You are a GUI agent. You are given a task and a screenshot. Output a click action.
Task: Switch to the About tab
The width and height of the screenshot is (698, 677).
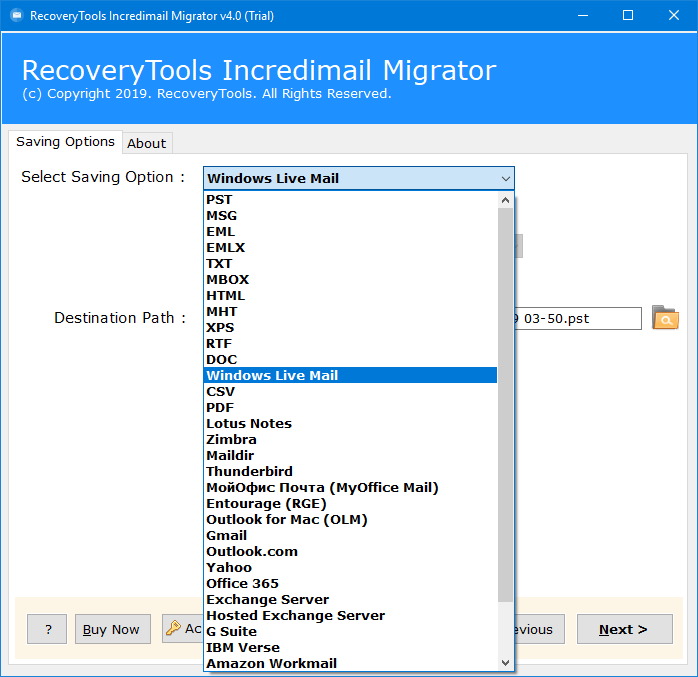tap(147, 143)
